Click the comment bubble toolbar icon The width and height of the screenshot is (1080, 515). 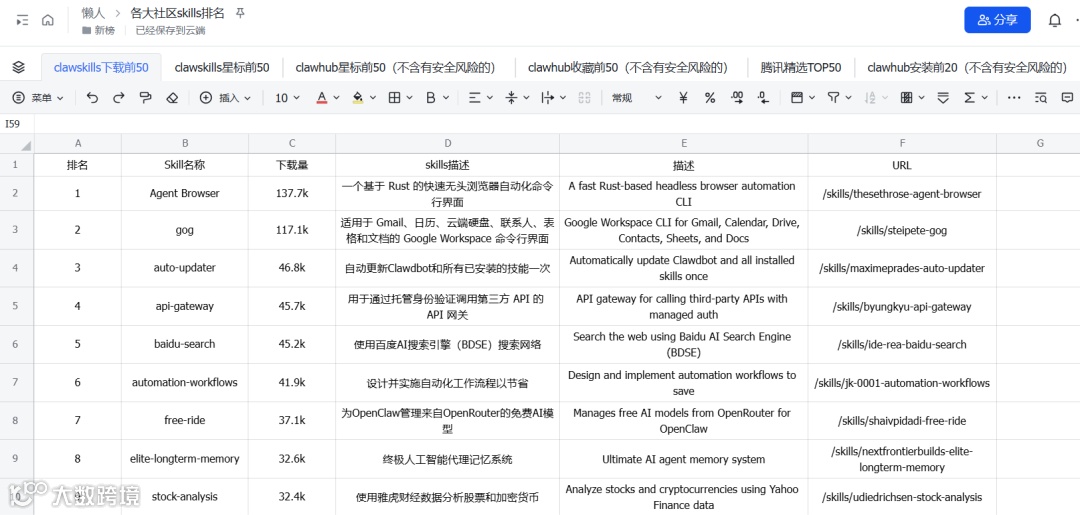(x=1067, y=98)
